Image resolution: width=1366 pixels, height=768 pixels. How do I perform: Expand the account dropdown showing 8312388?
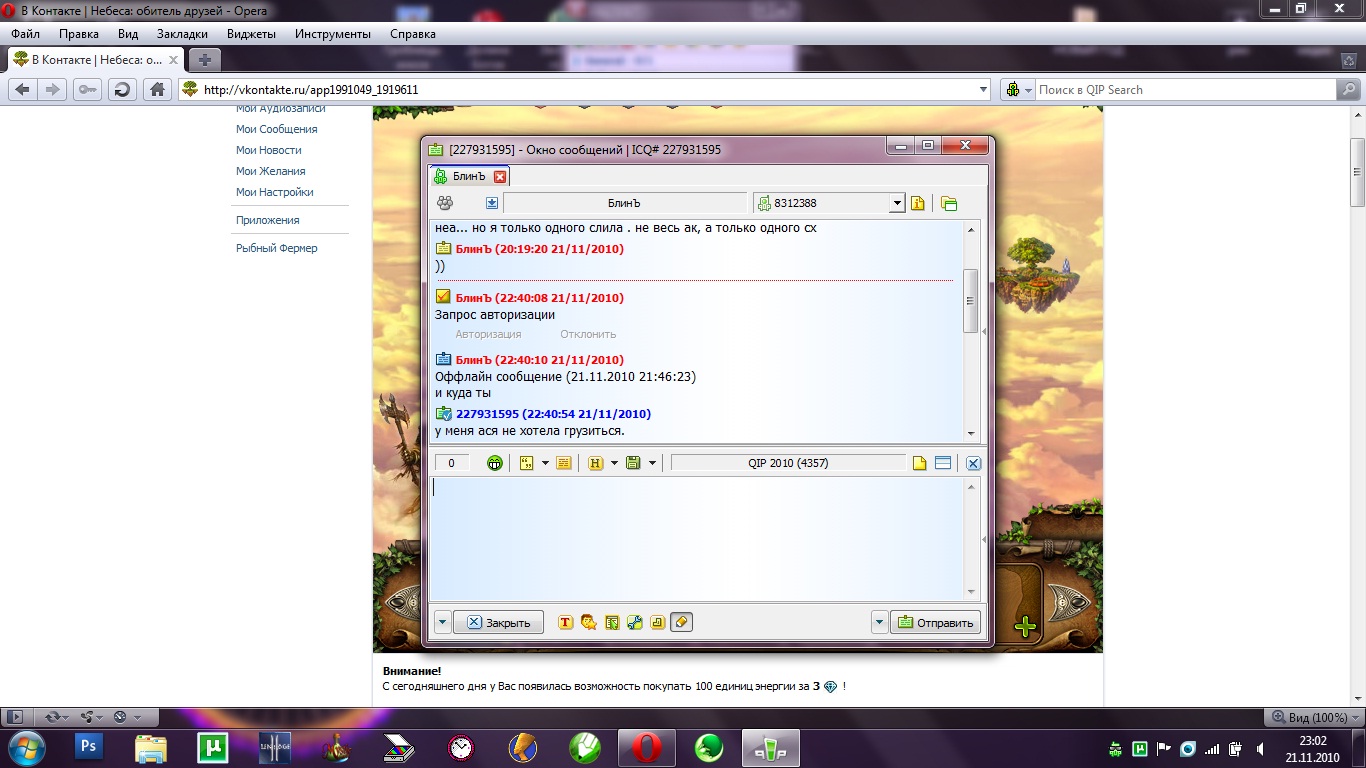point(897,203)
